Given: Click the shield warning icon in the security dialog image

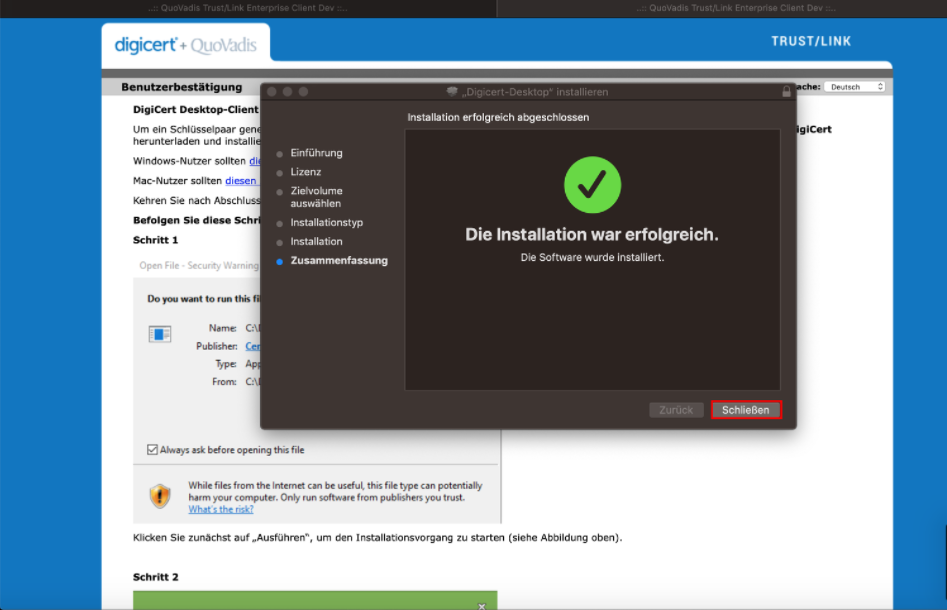Looking at the screenshot, I should [160, 496].
